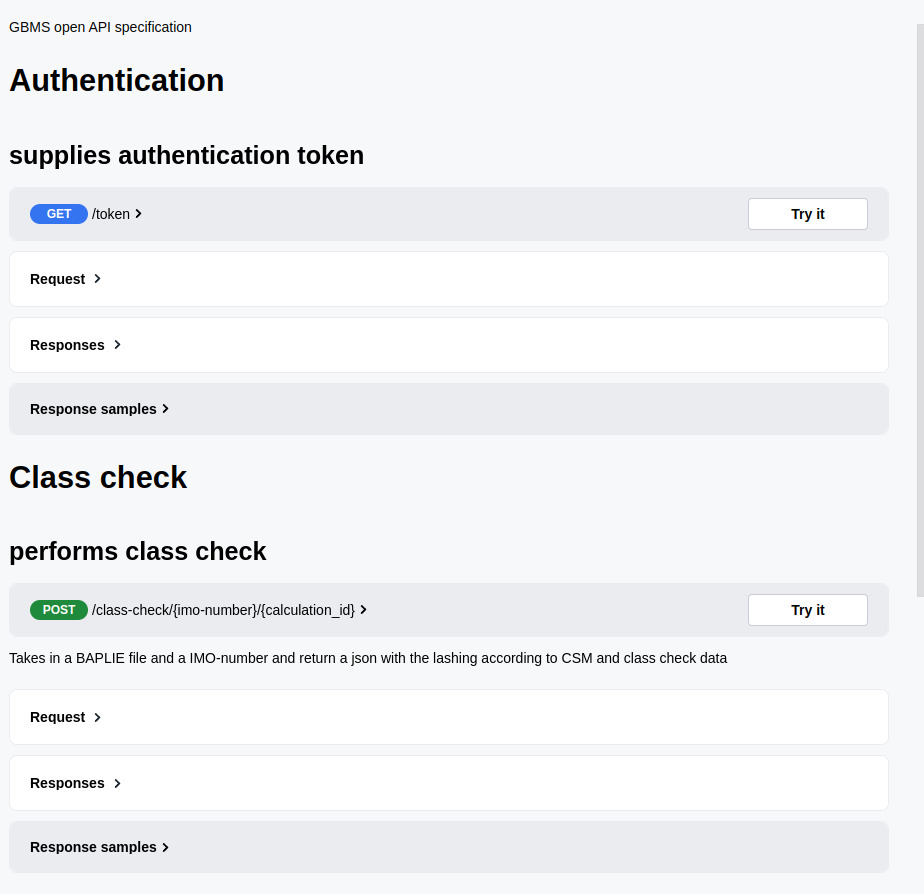Click the Authentication section heading
Image resolution: width=924 pixels, height=894 pixels.
pyautogui.click(x=116, y=80)
